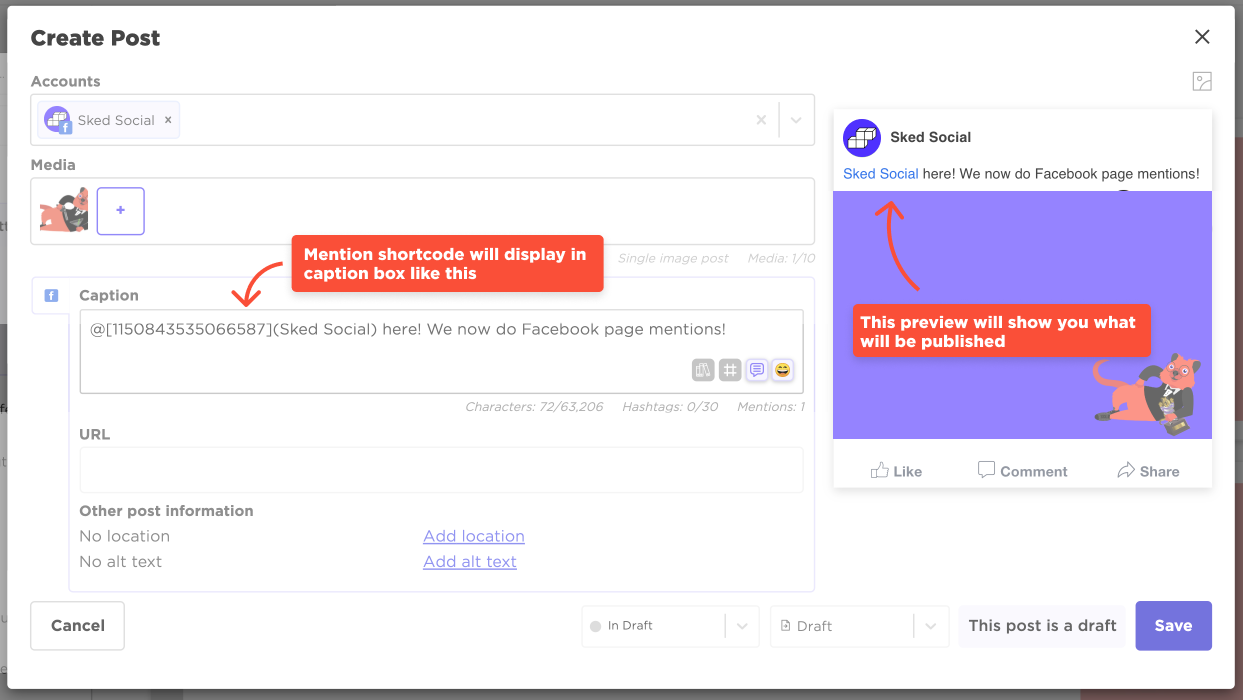Click the Add location link

(x=474, y=536)
